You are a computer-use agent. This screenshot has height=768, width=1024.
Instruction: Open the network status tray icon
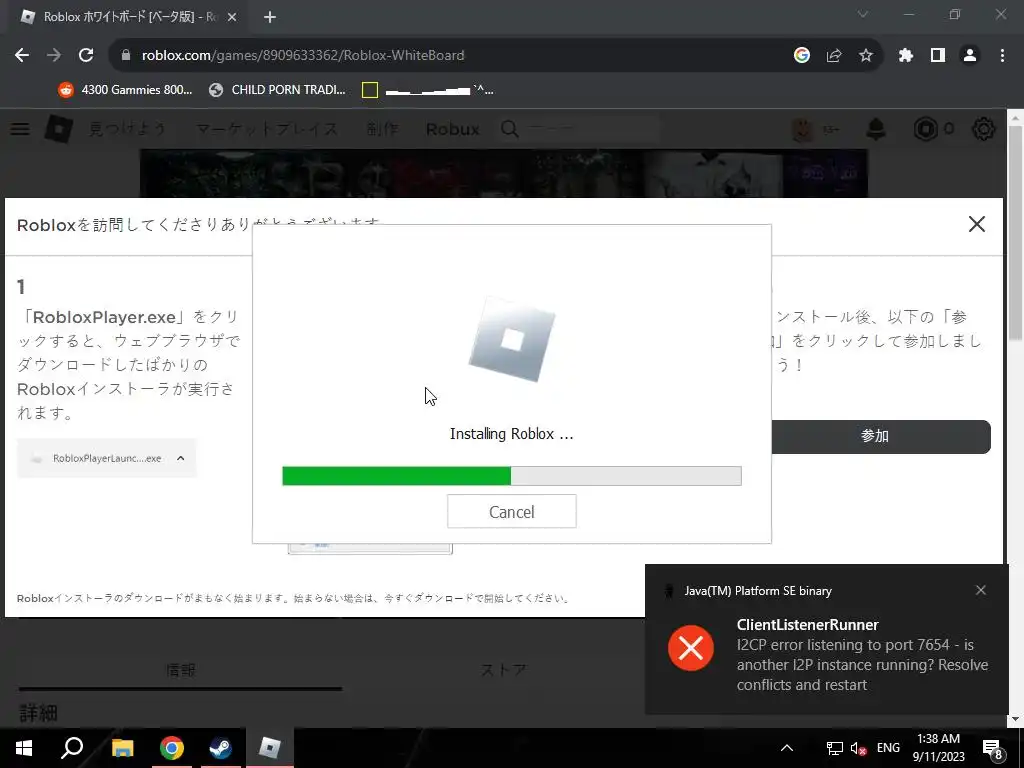(834, 748)
